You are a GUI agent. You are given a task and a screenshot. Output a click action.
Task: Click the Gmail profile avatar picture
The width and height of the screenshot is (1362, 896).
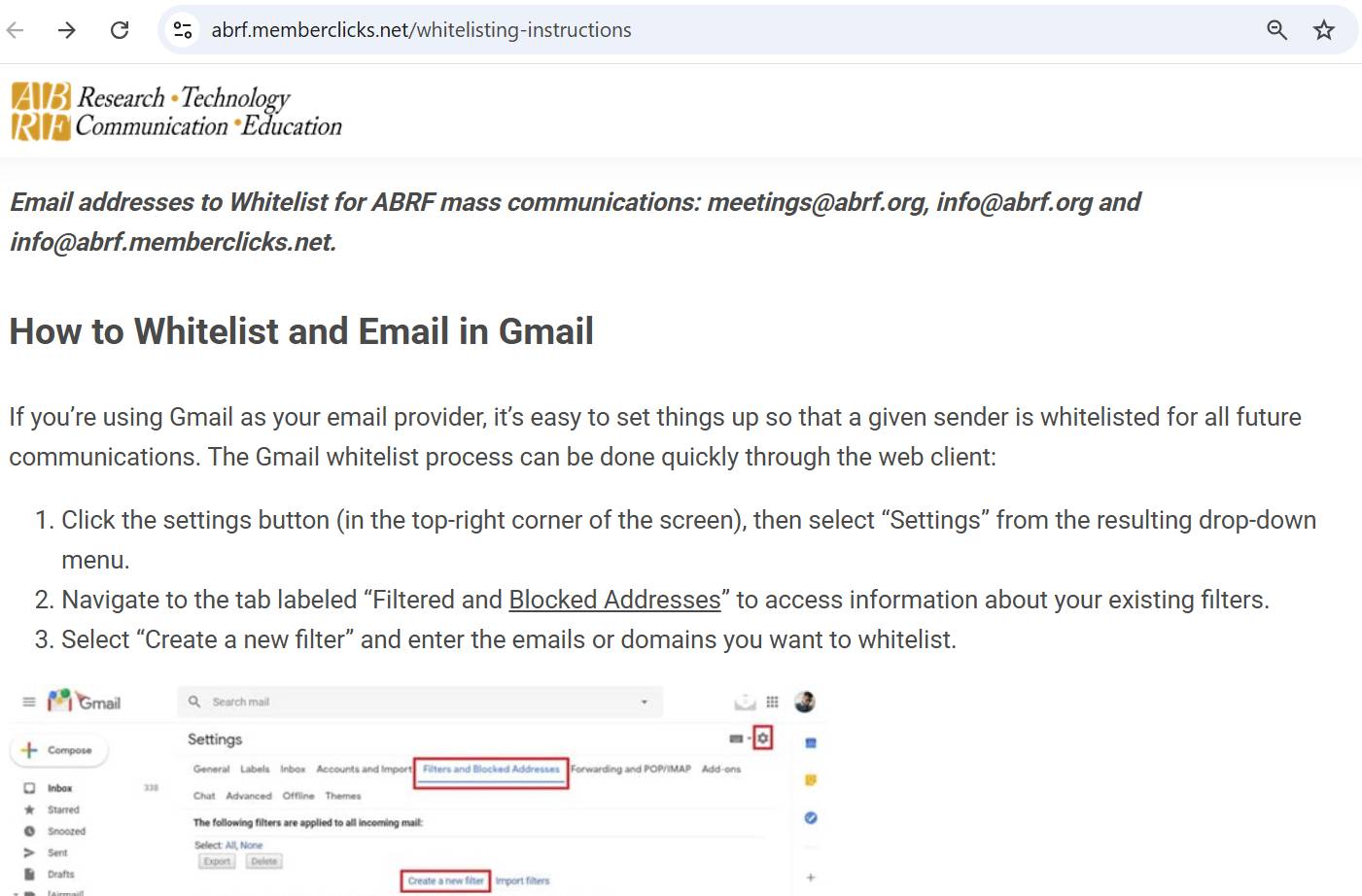(x=805, y=701)
